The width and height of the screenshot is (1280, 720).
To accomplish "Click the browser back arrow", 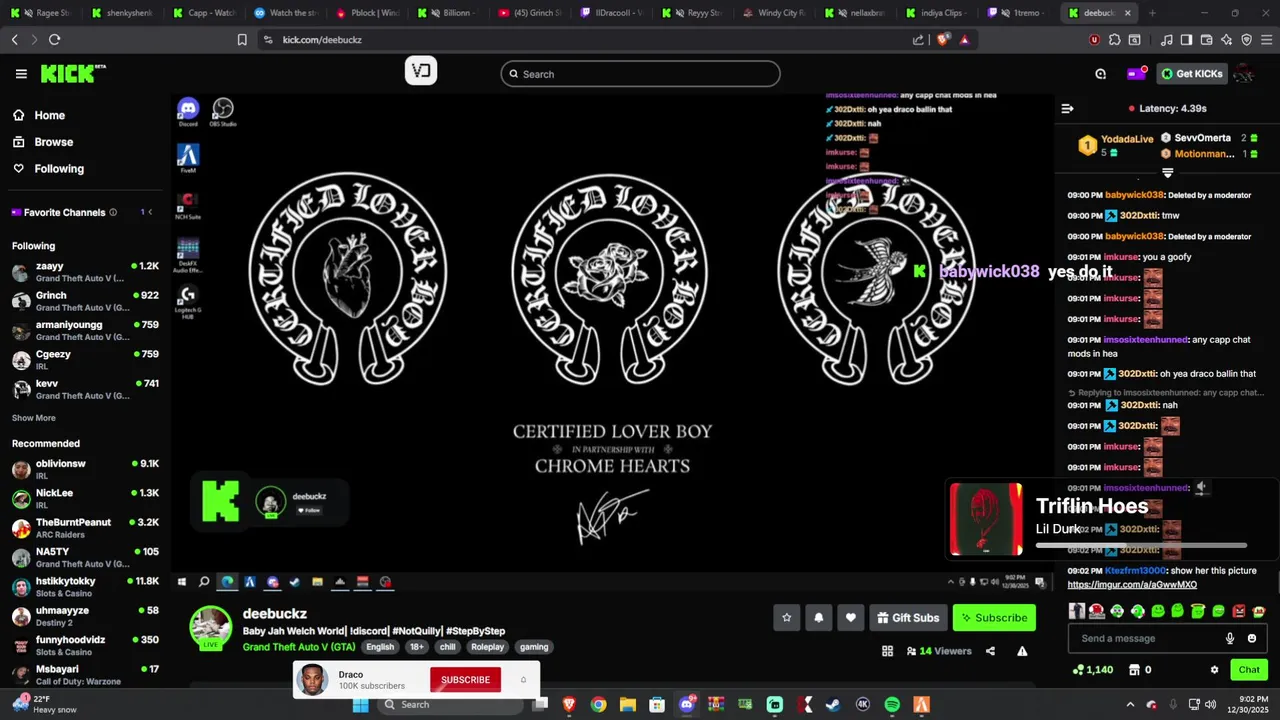I will coord(14,40).
